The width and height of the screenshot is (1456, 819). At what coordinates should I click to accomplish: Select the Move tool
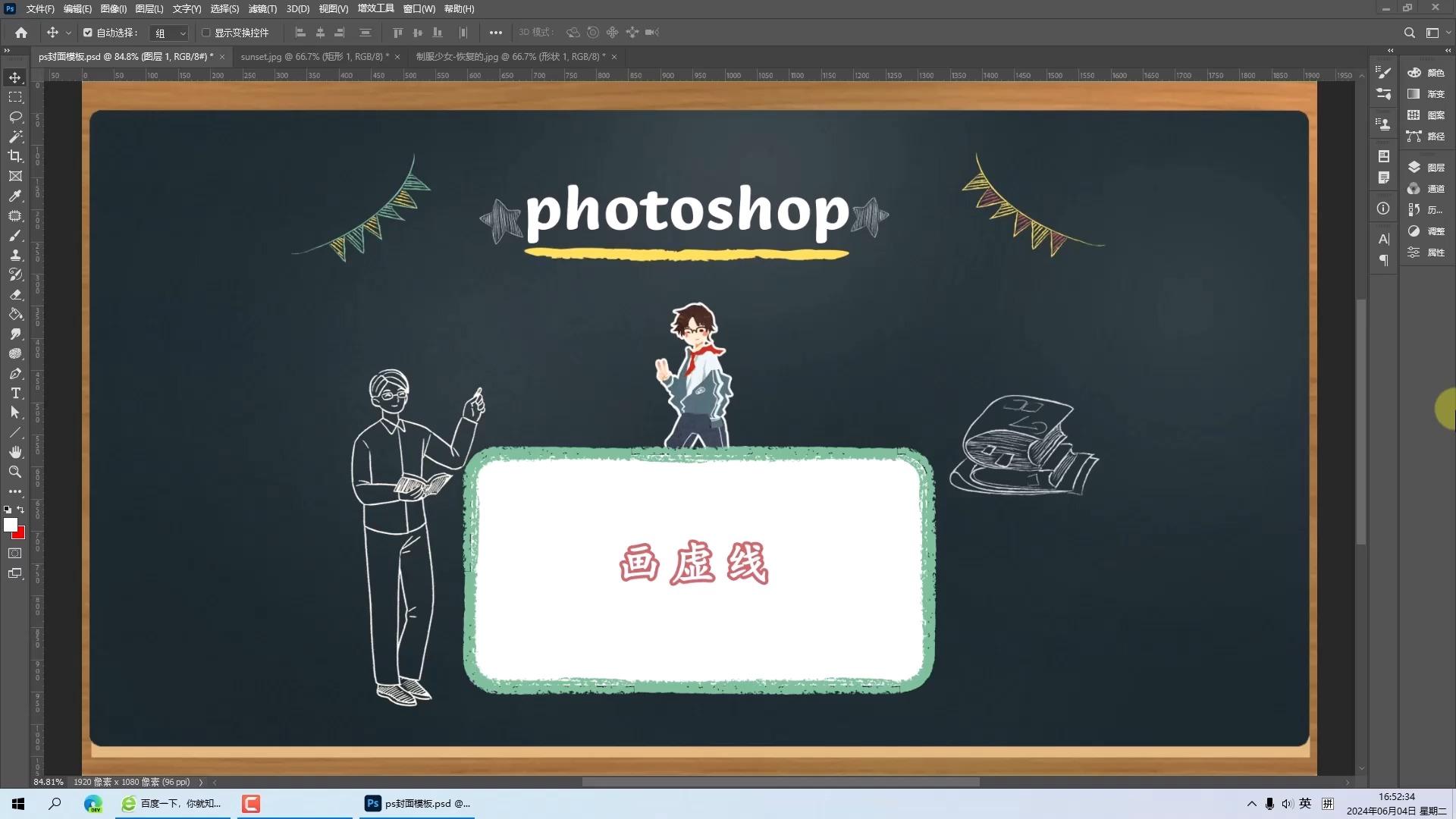coord(15,77)
